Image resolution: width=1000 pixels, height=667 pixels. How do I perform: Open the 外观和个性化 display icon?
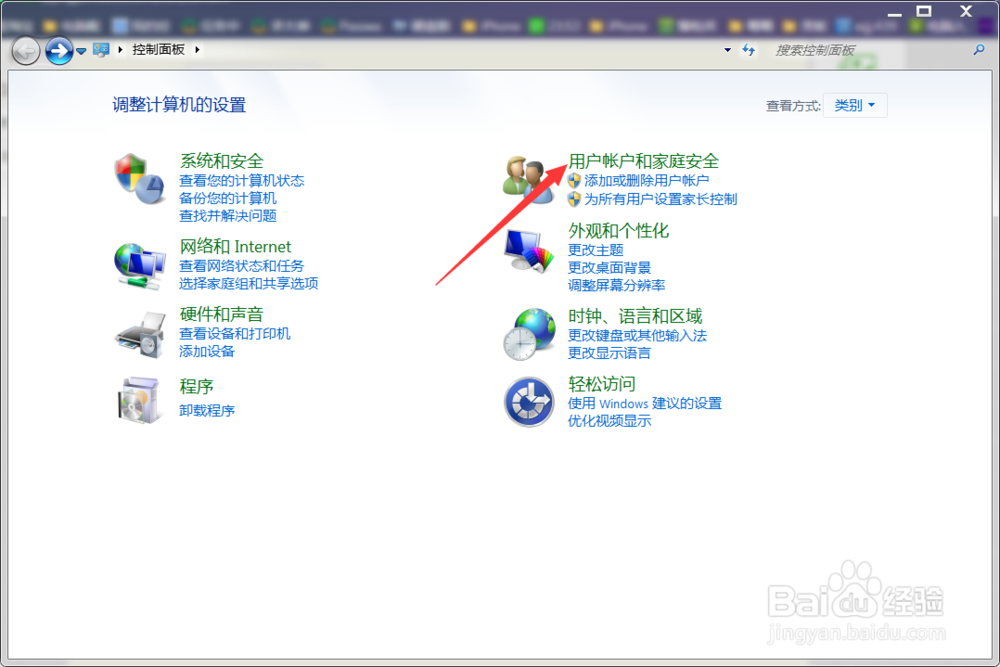(529, 250)
